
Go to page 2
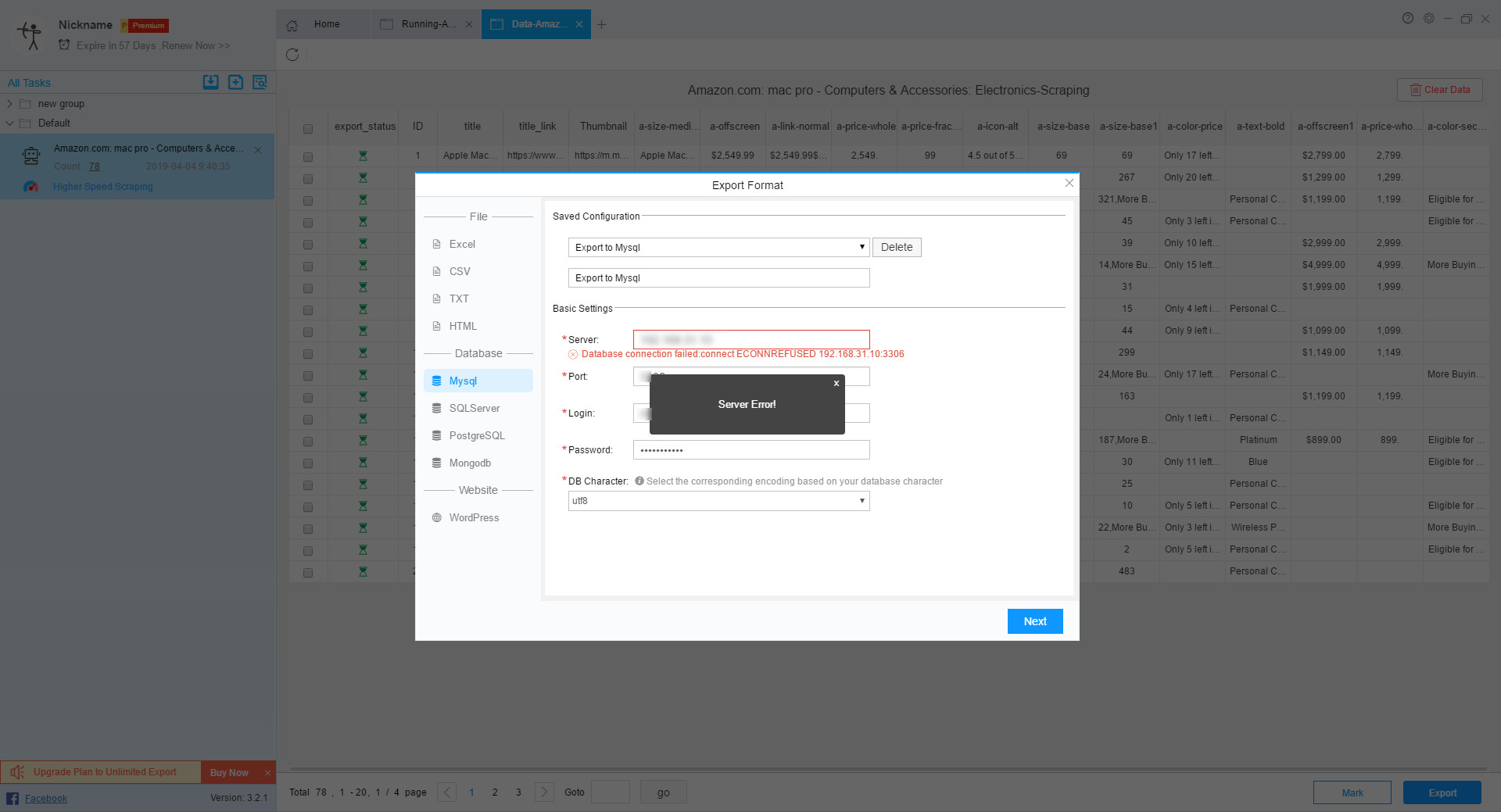click(x=495, y=792)
